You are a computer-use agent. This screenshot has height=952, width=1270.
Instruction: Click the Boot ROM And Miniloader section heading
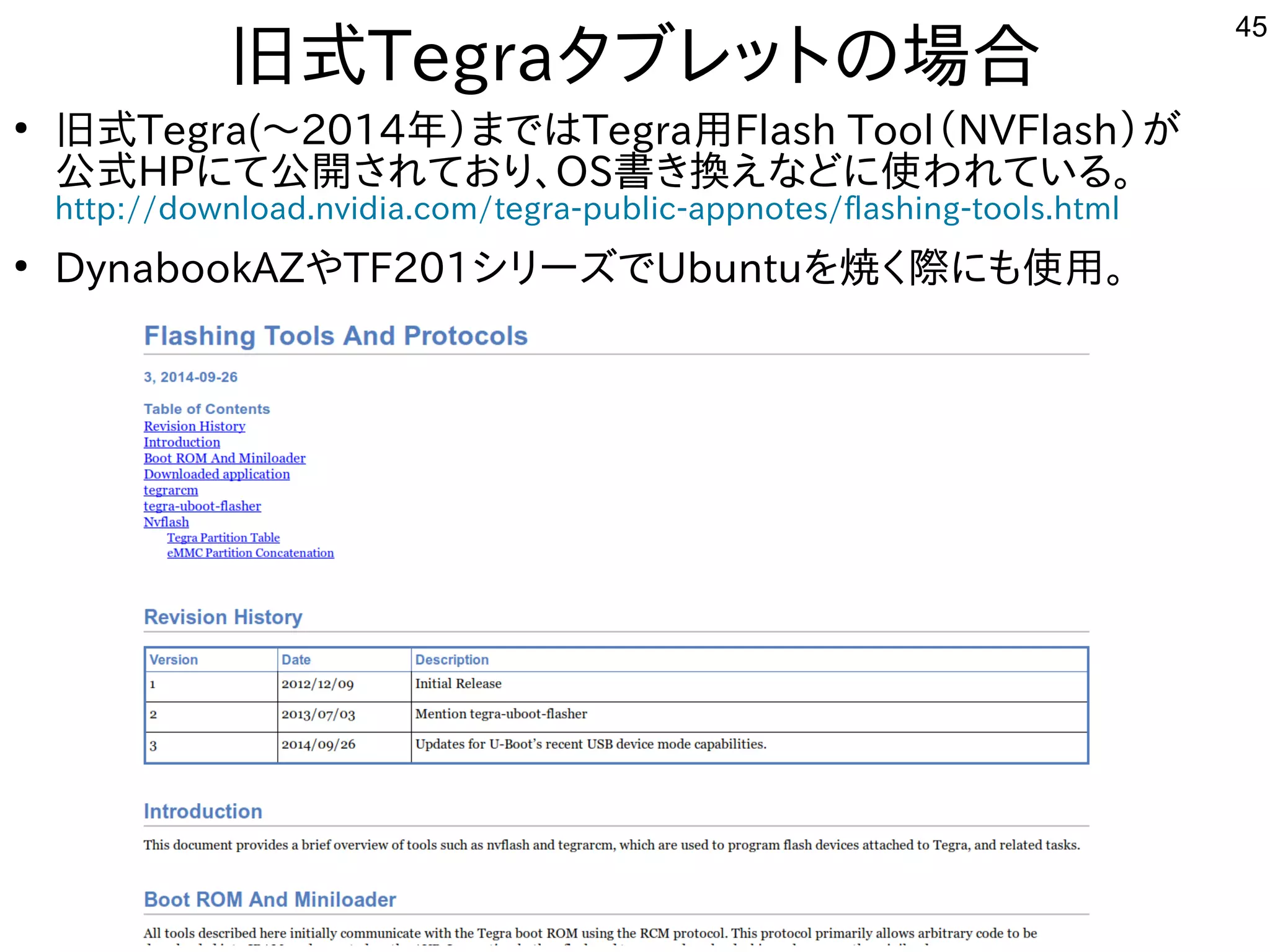(270, 899)
